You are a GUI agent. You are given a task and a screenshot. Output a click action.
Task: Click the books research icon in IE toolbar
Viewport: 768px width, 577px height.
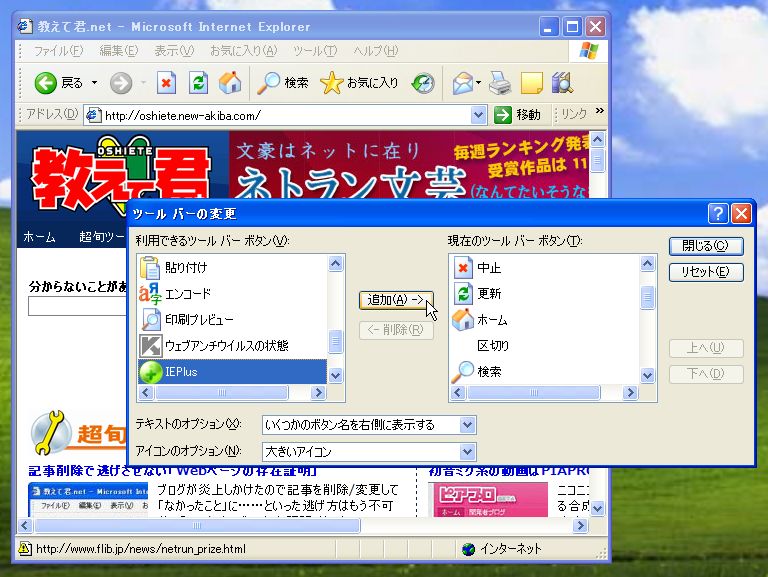tap(562, 83)
